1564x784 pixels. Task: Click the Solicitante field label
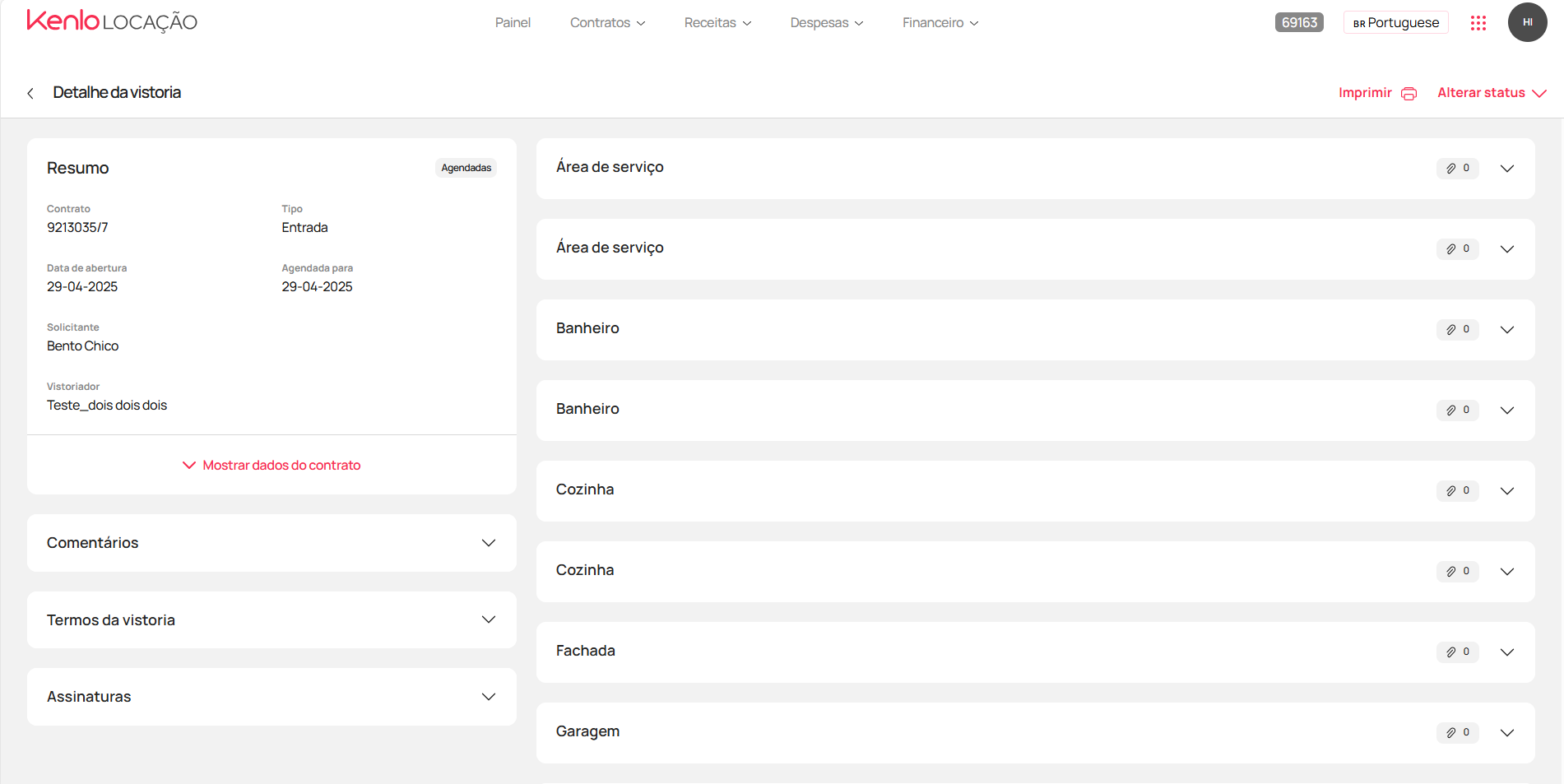[x=72, y=327]
